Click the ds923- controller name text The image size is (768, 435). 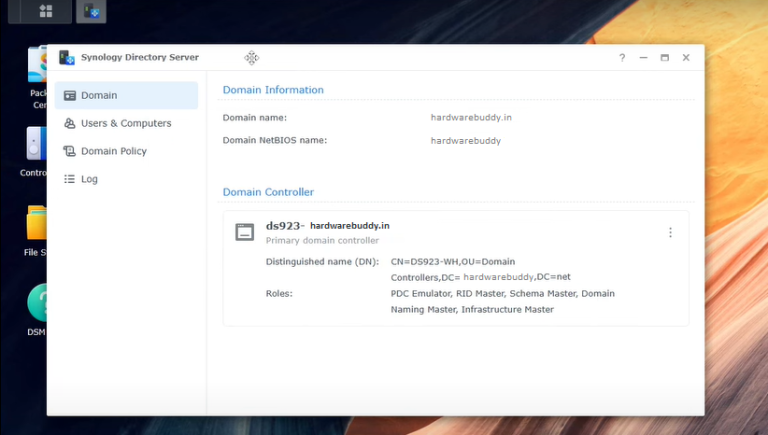pyautogui.click(x=285, y=226)
